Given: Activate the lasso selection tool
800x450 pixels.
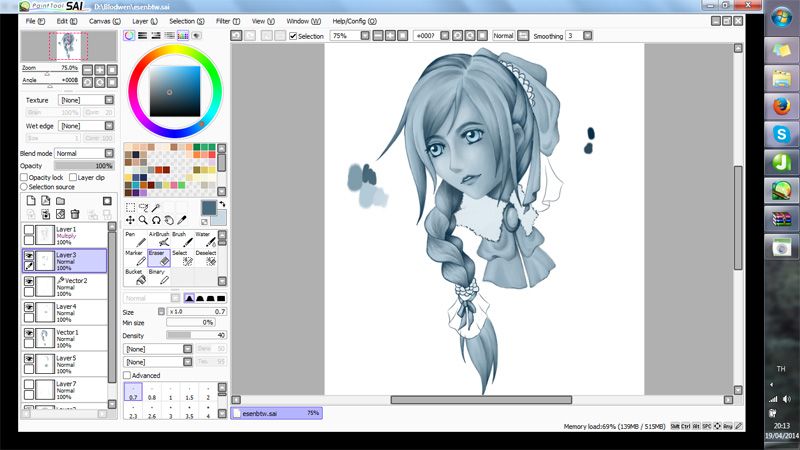Looking at the screenshot, I should (x=143, y=207).
